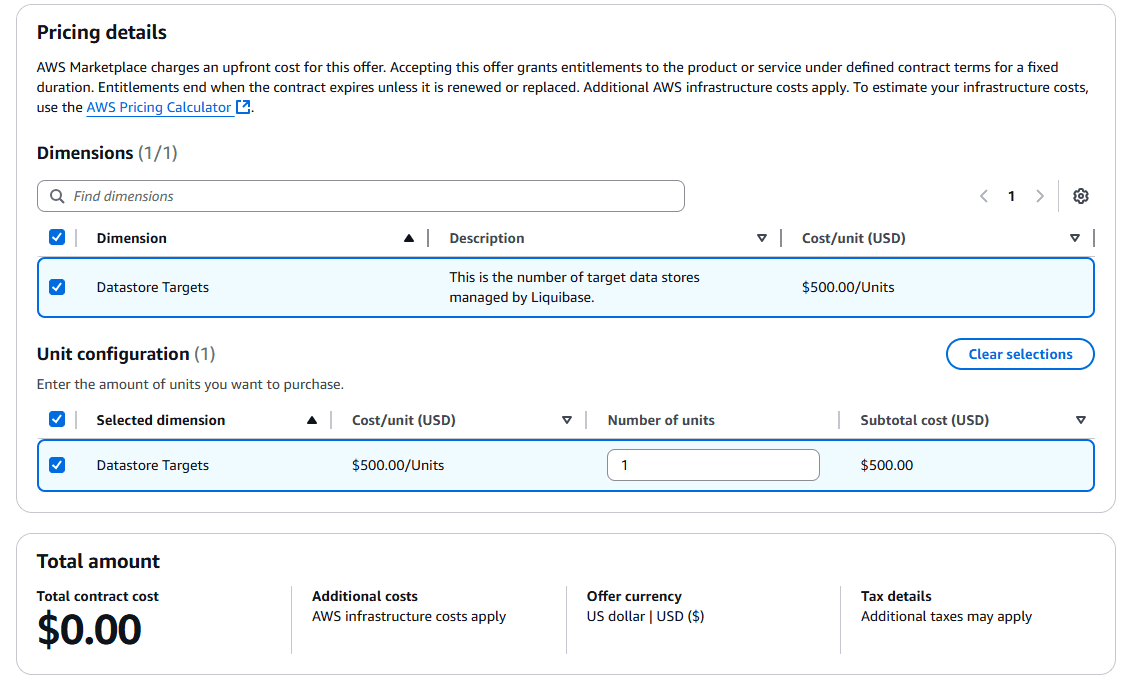
Task: Toggle the select-all checkbox in Unit configuration
Action: tap(57, 419)
